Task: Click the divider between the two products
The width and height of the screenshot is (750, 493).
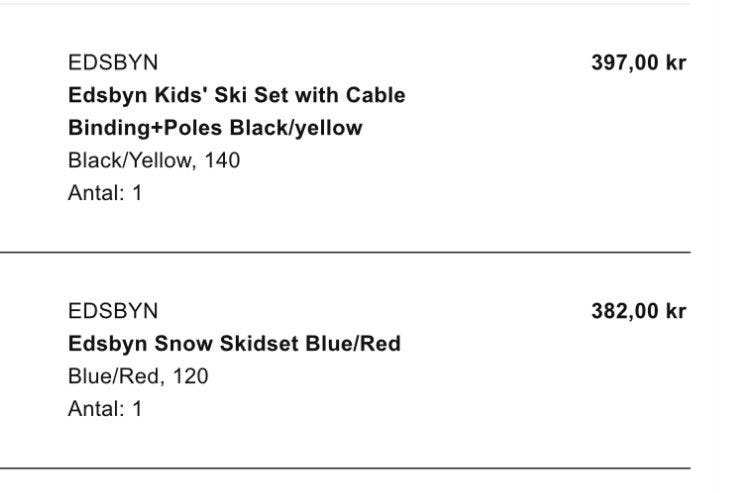Action: 345,253
